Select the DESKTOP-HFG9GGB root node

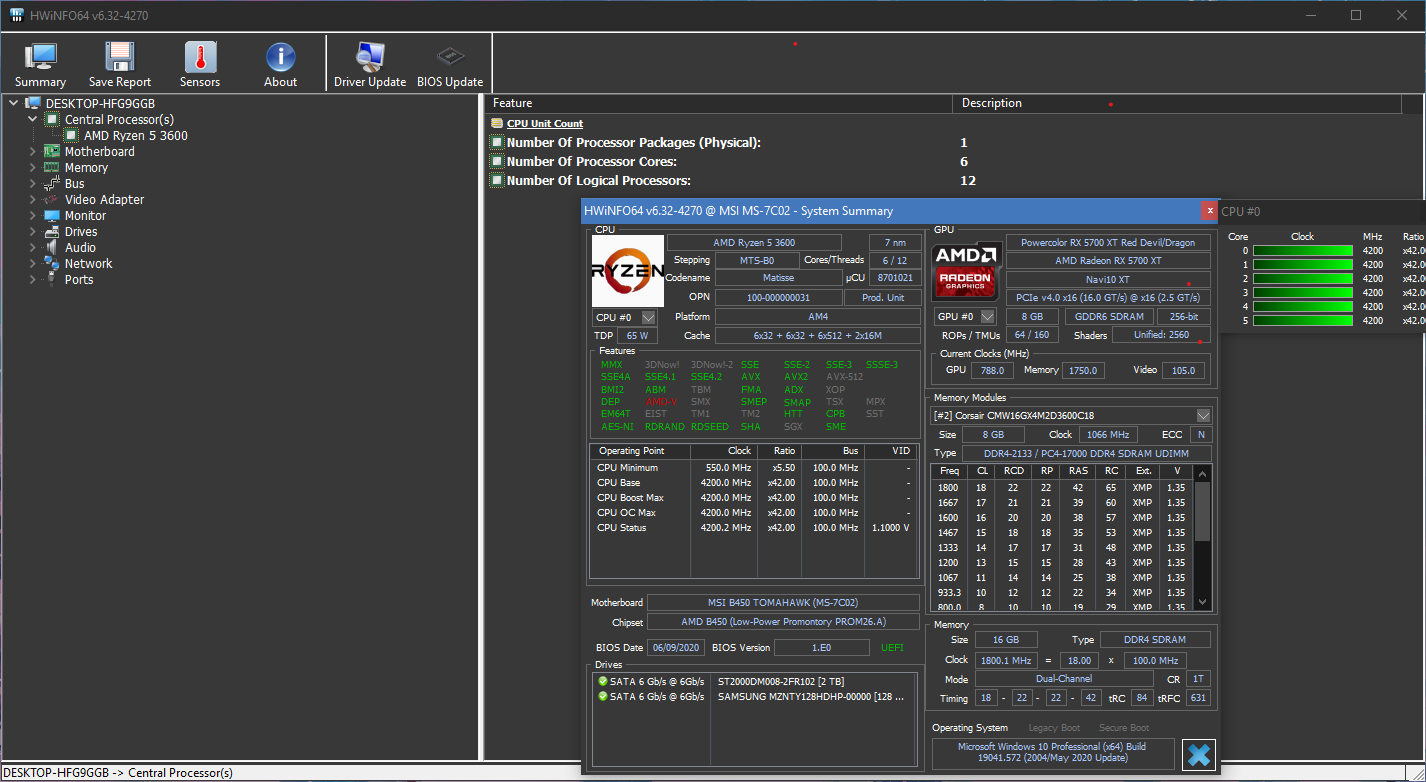coord(100,103)
